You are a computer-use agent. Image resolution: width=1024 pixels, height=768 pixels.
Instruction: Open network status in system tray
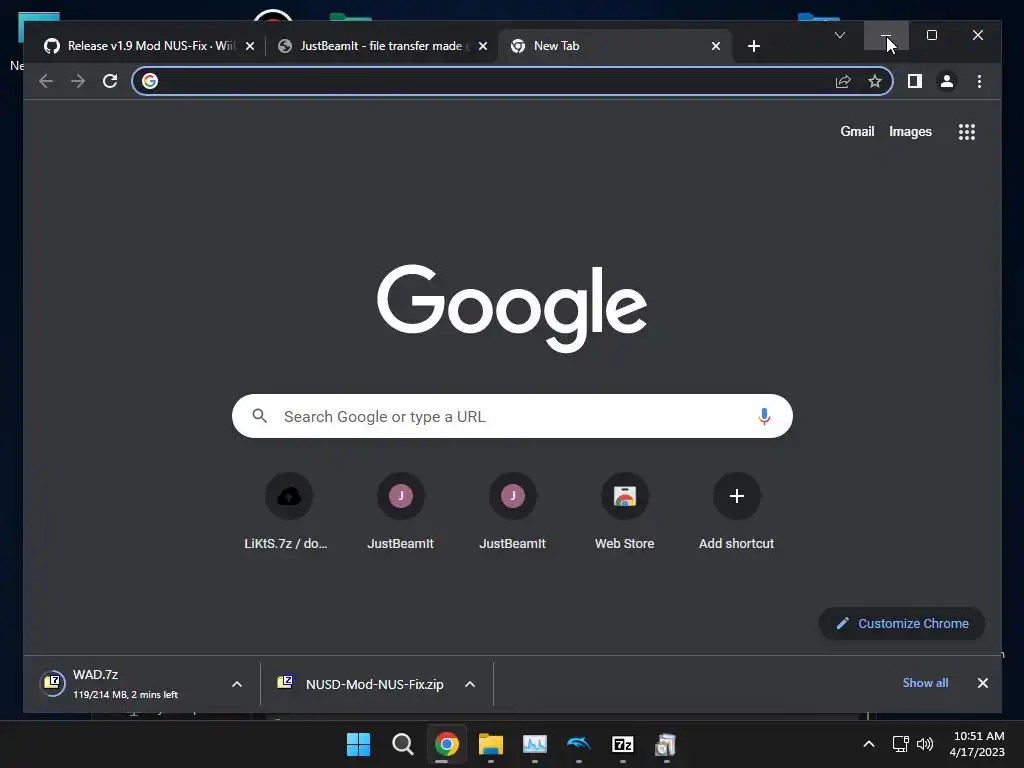click(901, 744)
